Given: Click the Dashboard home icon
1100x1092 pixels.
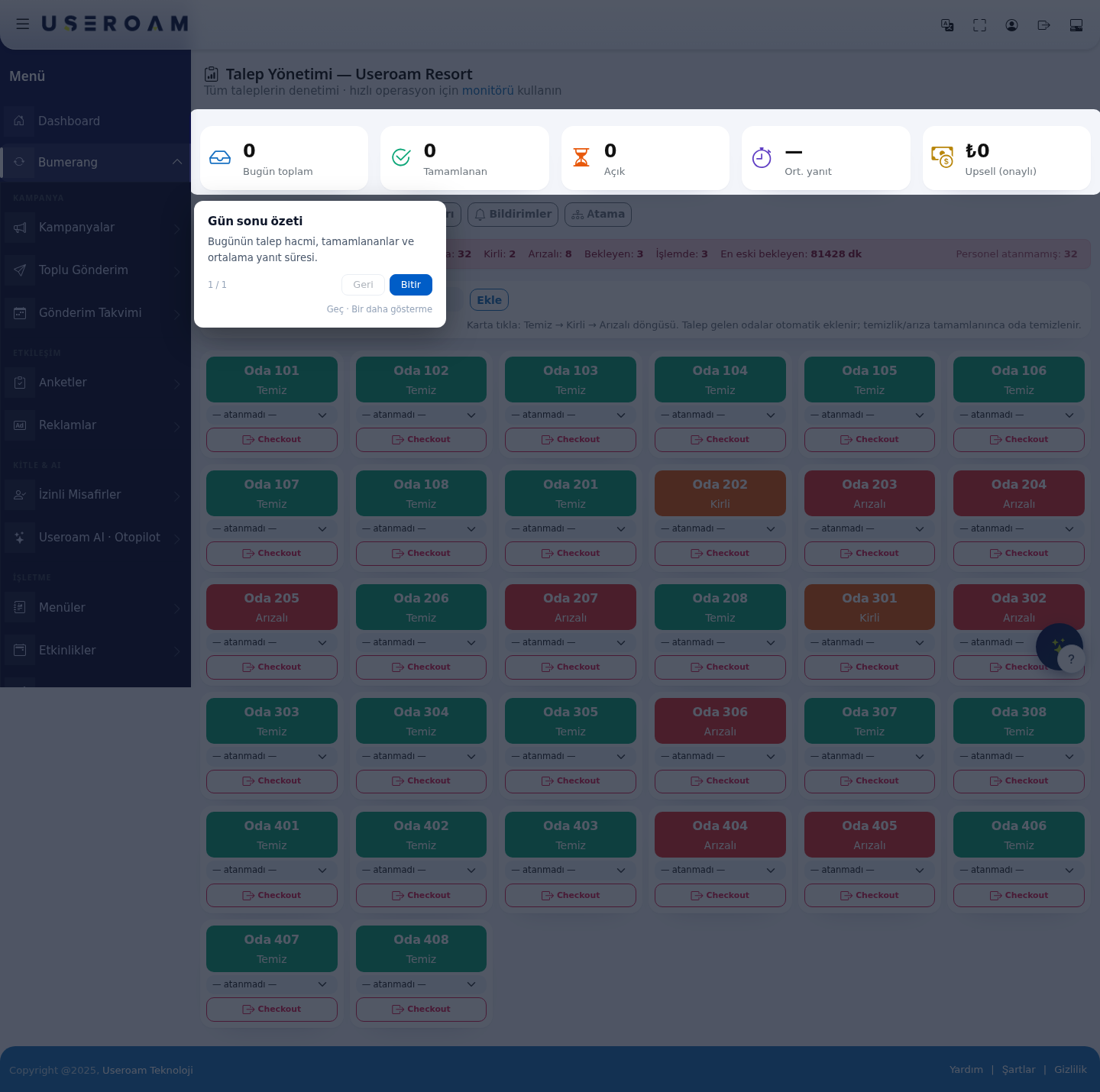Looking at the screenshot, I should [19, 121].
